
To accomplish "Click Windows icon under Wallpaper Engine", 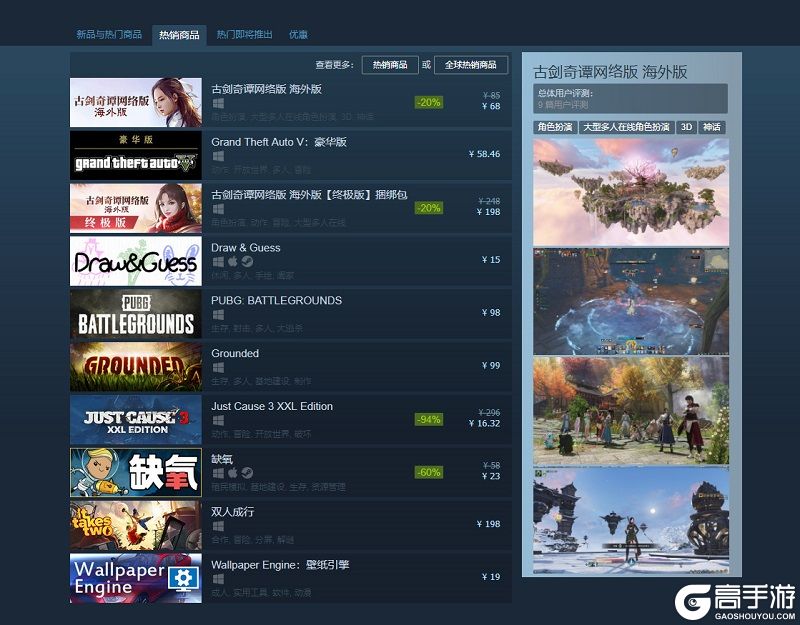I will pyautogui.click(x=218, y=579).
